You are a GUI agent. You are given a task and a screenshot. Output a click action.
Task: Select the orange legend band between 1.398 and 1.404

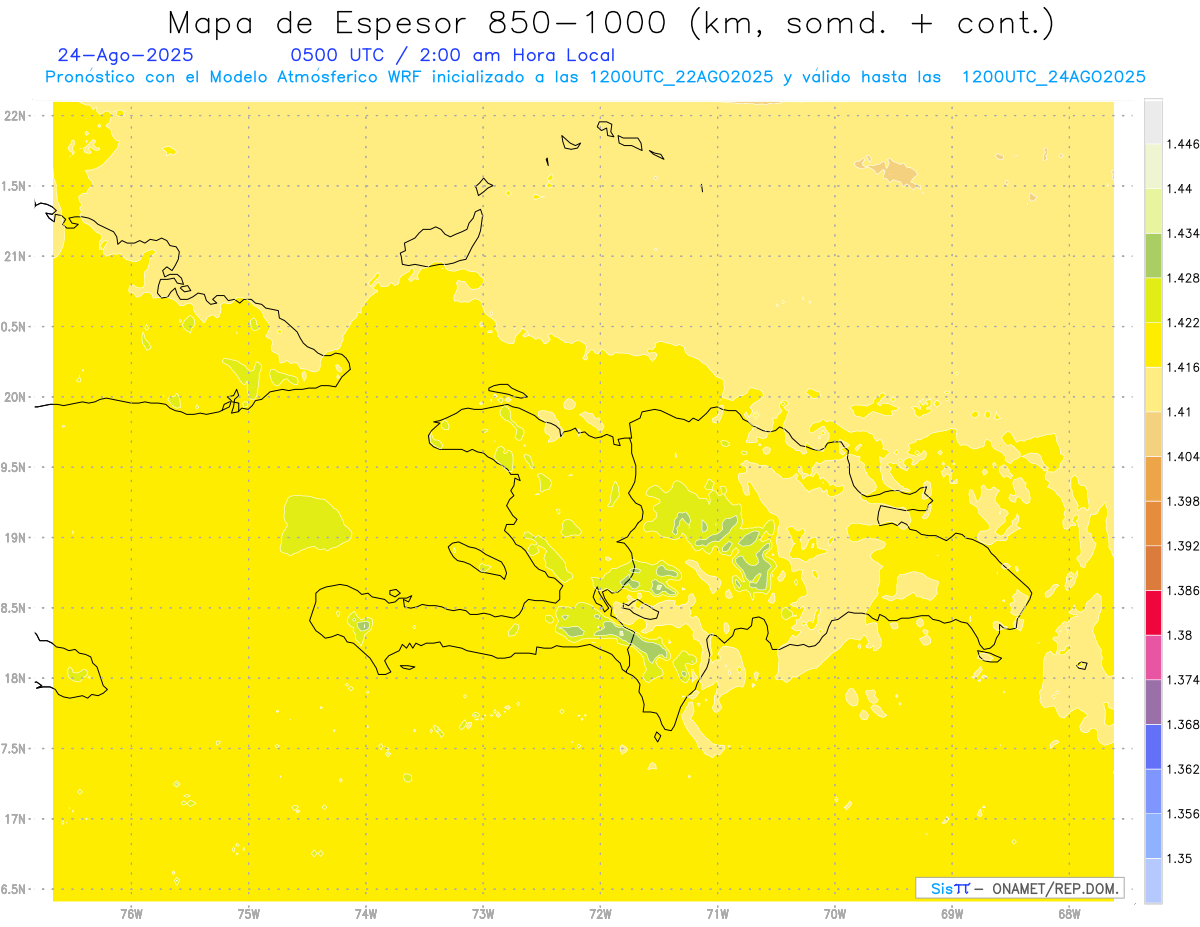1153,478
